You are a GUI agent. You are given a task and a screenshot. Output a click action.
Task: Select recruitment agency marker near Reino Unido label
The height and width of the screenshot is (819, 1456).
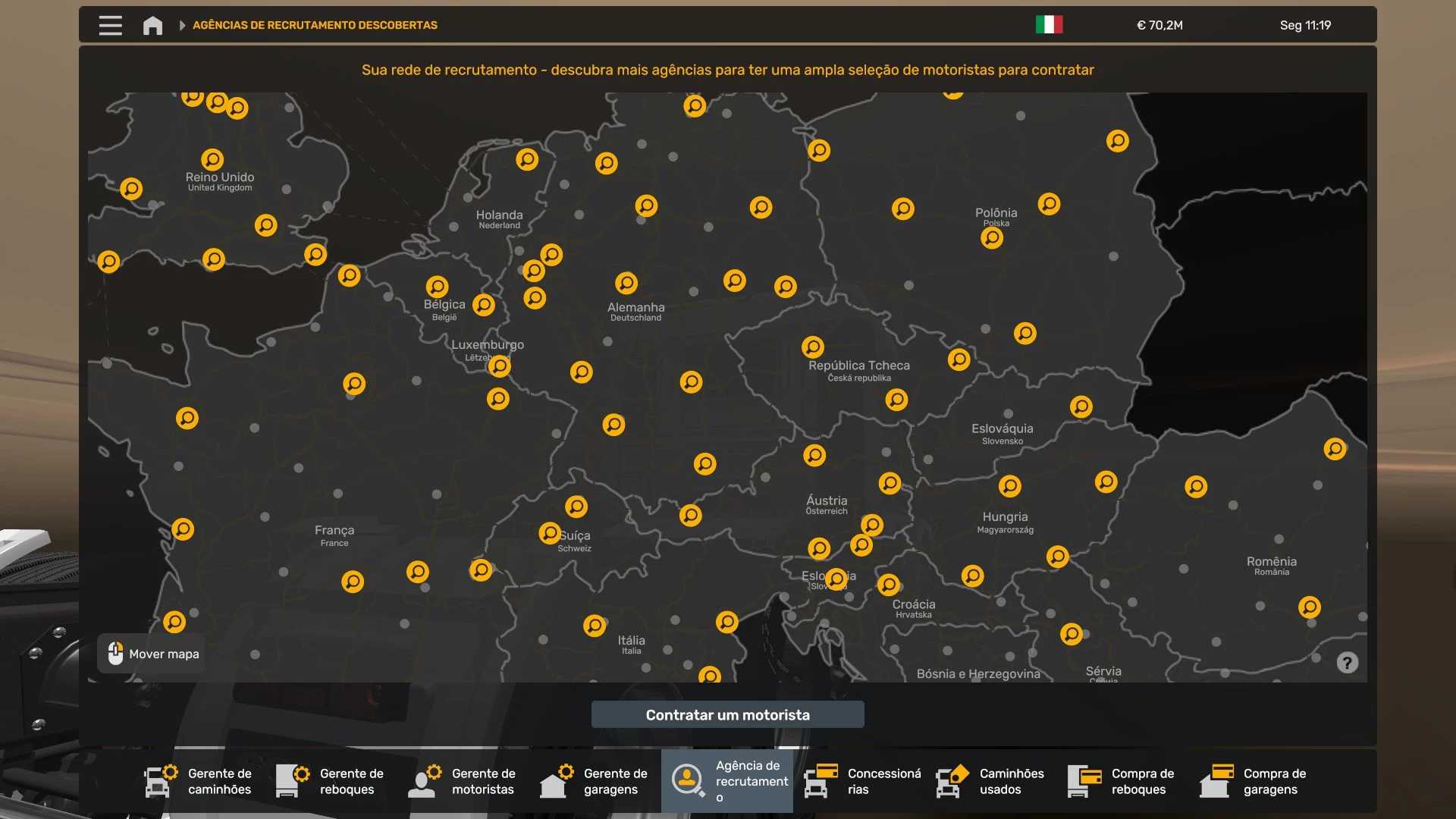pyautogui.click(x=212, y=159)
